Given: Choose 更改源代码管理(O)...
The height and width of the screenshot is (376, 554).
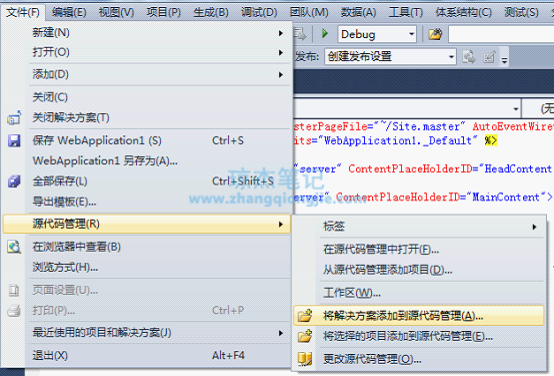Looking at the screenshot, I should (419, 359).
